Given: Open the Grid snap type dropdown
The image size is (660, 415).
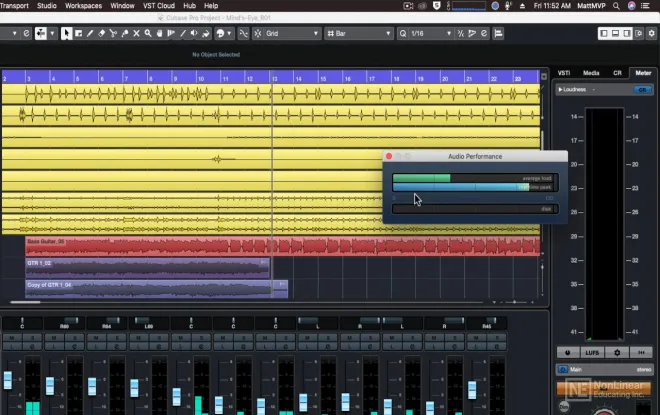Looking at the screenshot, I should (x=293, y=33).
